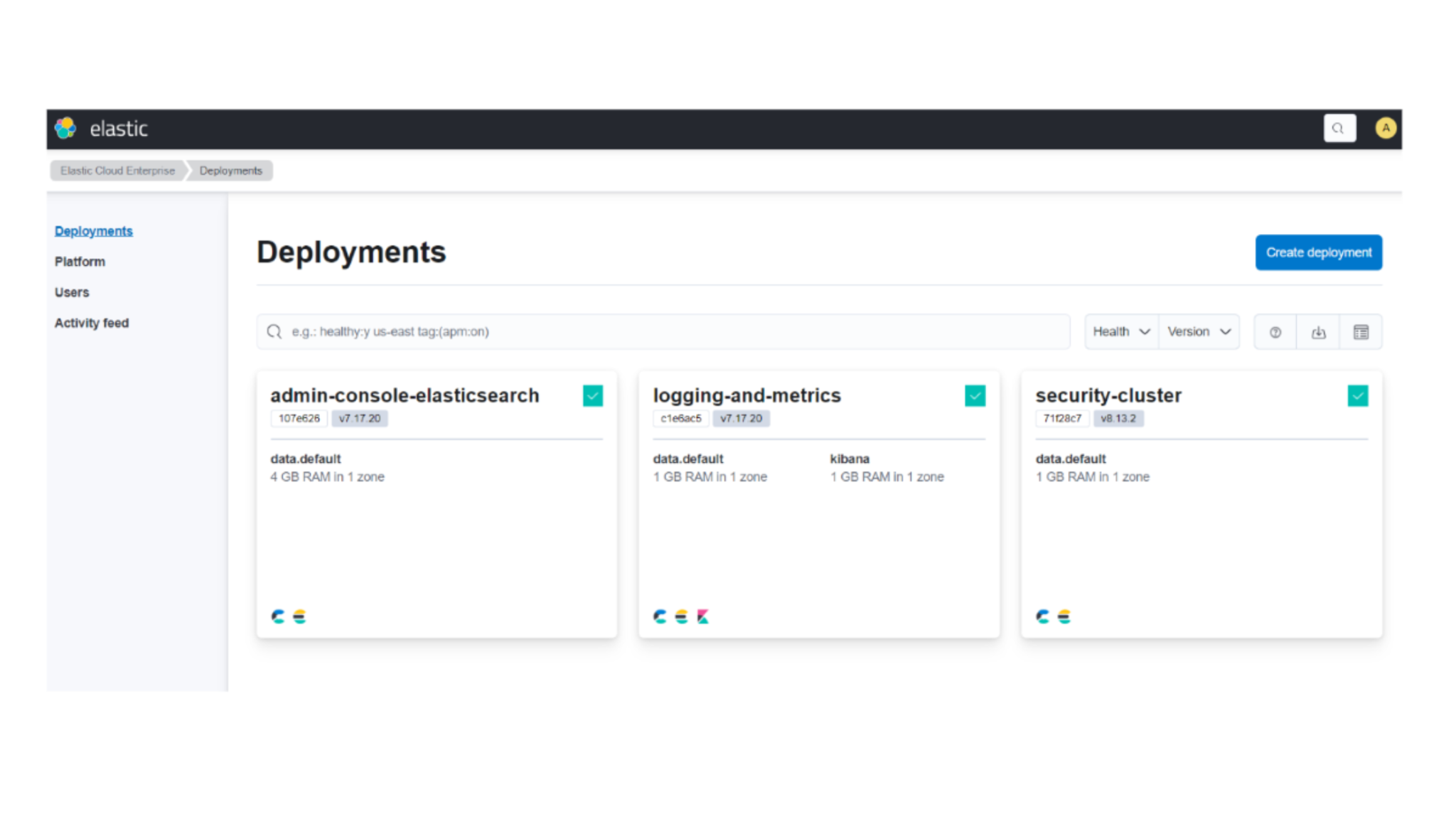1456x819 pixels.
Task: Switch to table view icon
Action: point(1361,332)
